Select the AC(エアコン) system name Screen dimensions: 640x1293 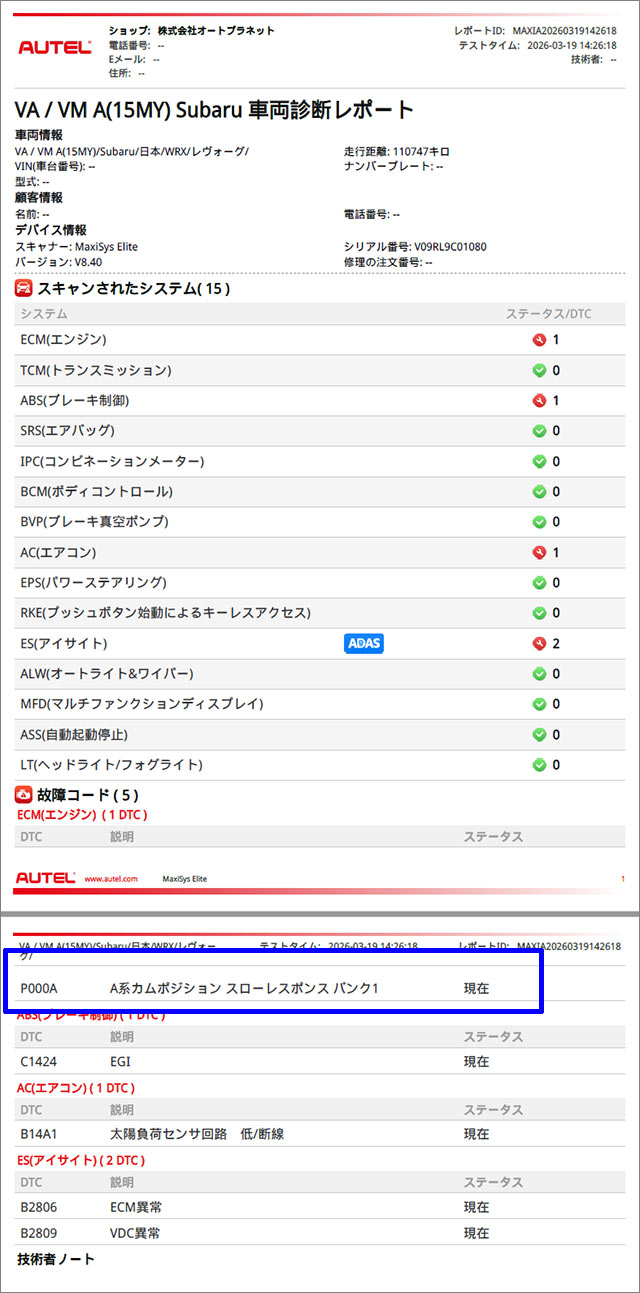(x=58, y=552)
